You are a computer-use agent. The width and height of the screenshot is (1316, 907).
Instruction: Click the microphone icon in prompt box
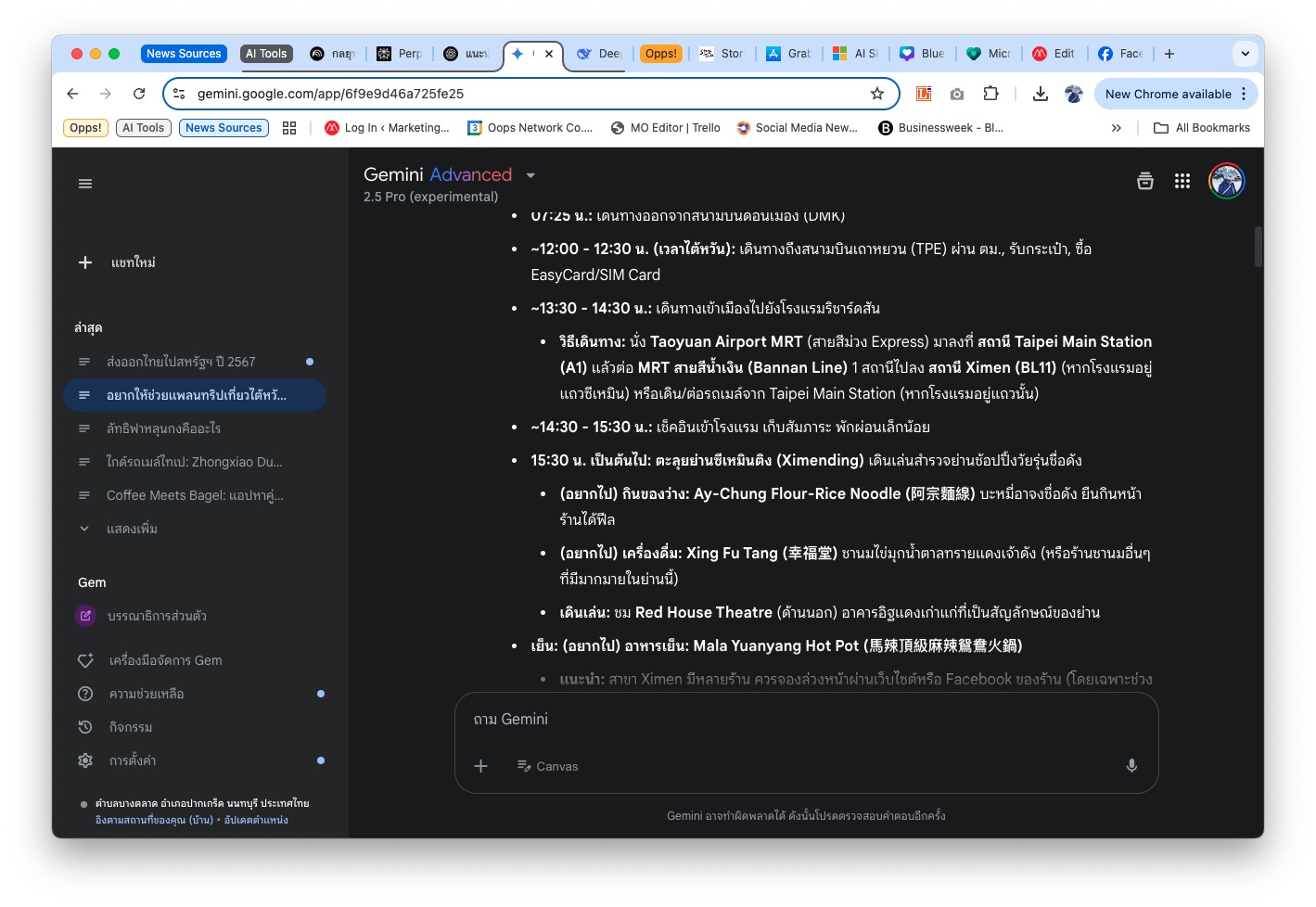(1131, 766)
